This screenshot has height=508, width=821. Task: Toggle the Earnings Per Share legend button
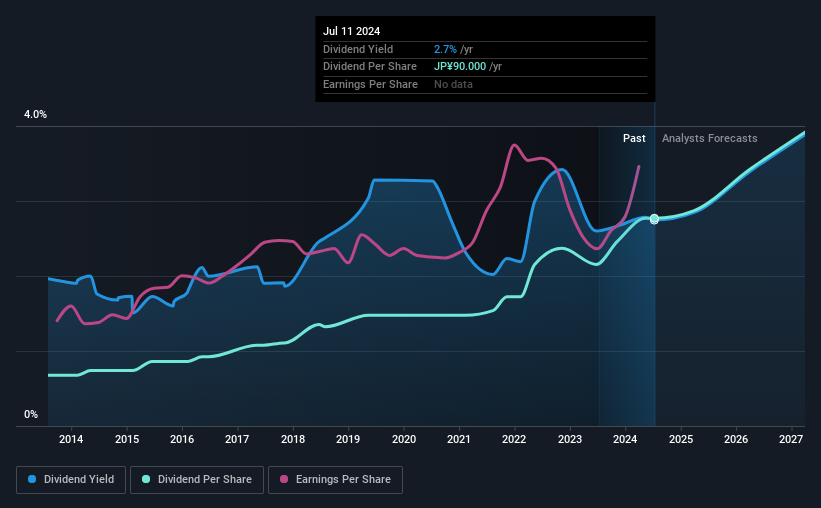tap(335, 480)
